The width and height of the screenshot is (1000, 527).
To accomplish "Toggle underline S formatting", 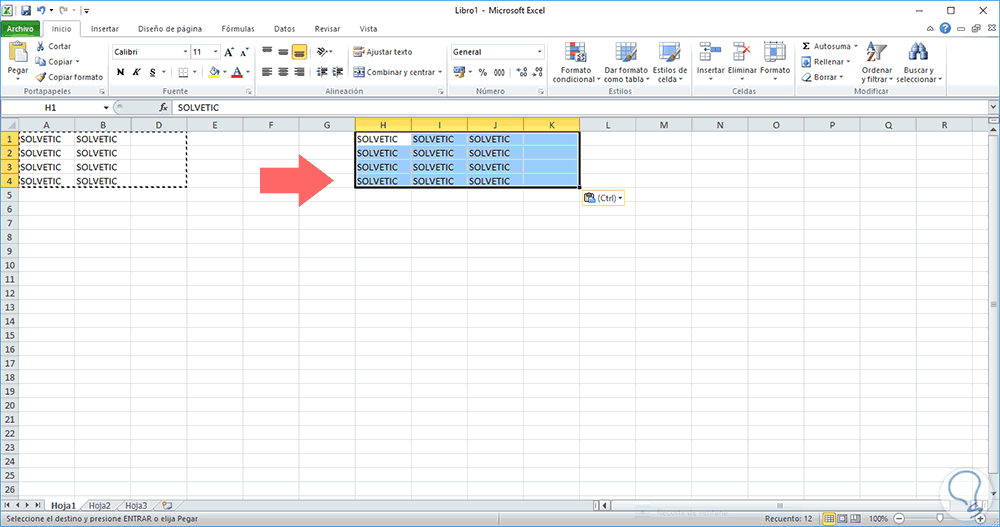I will tap(152, 72).
